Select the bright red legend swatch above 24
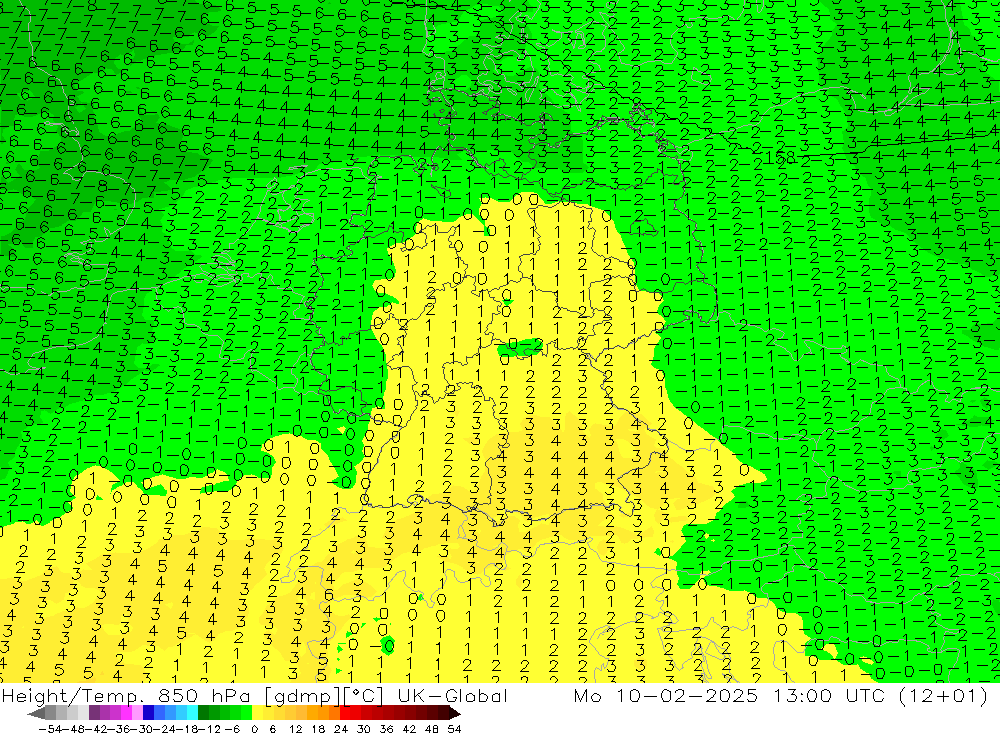Viewport: 1000px width, 733px height. (x=345, y=713)
